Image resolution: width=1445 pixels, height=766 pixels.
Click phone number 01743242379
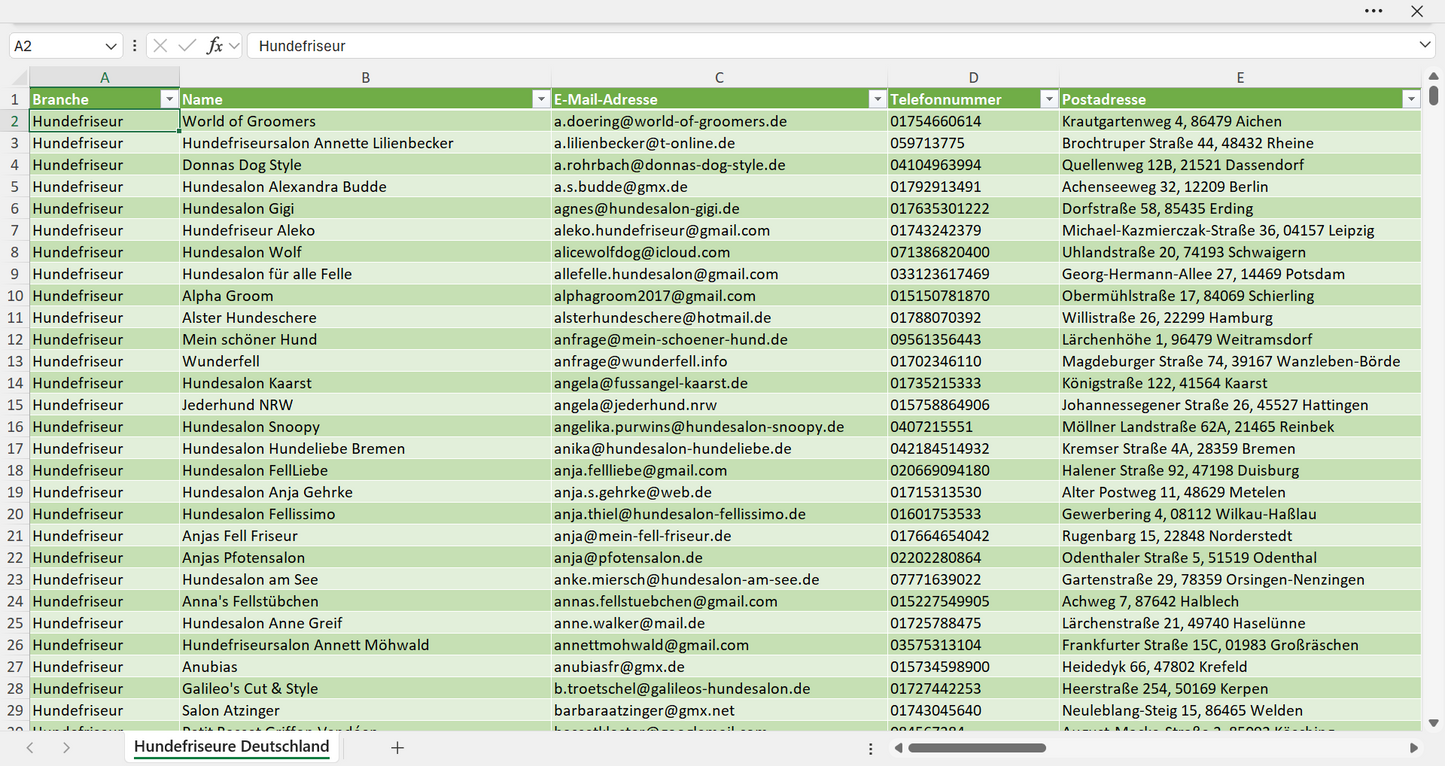[974, 230]
